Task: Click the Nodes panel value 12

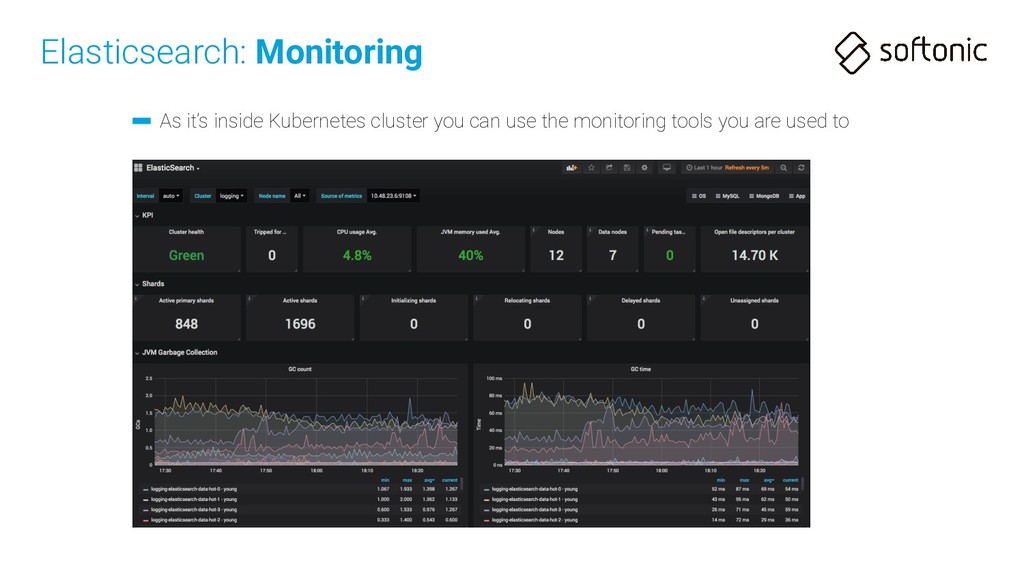Action: click(556, 255)
